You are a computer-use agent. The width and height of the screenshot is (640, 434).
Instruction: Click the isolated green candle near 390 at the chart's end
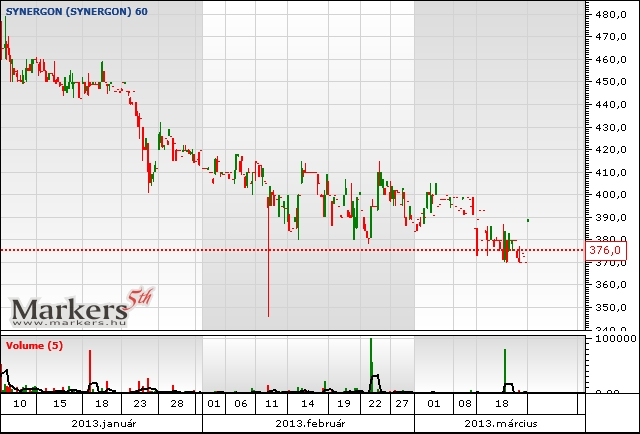click(x=528, y=220)
